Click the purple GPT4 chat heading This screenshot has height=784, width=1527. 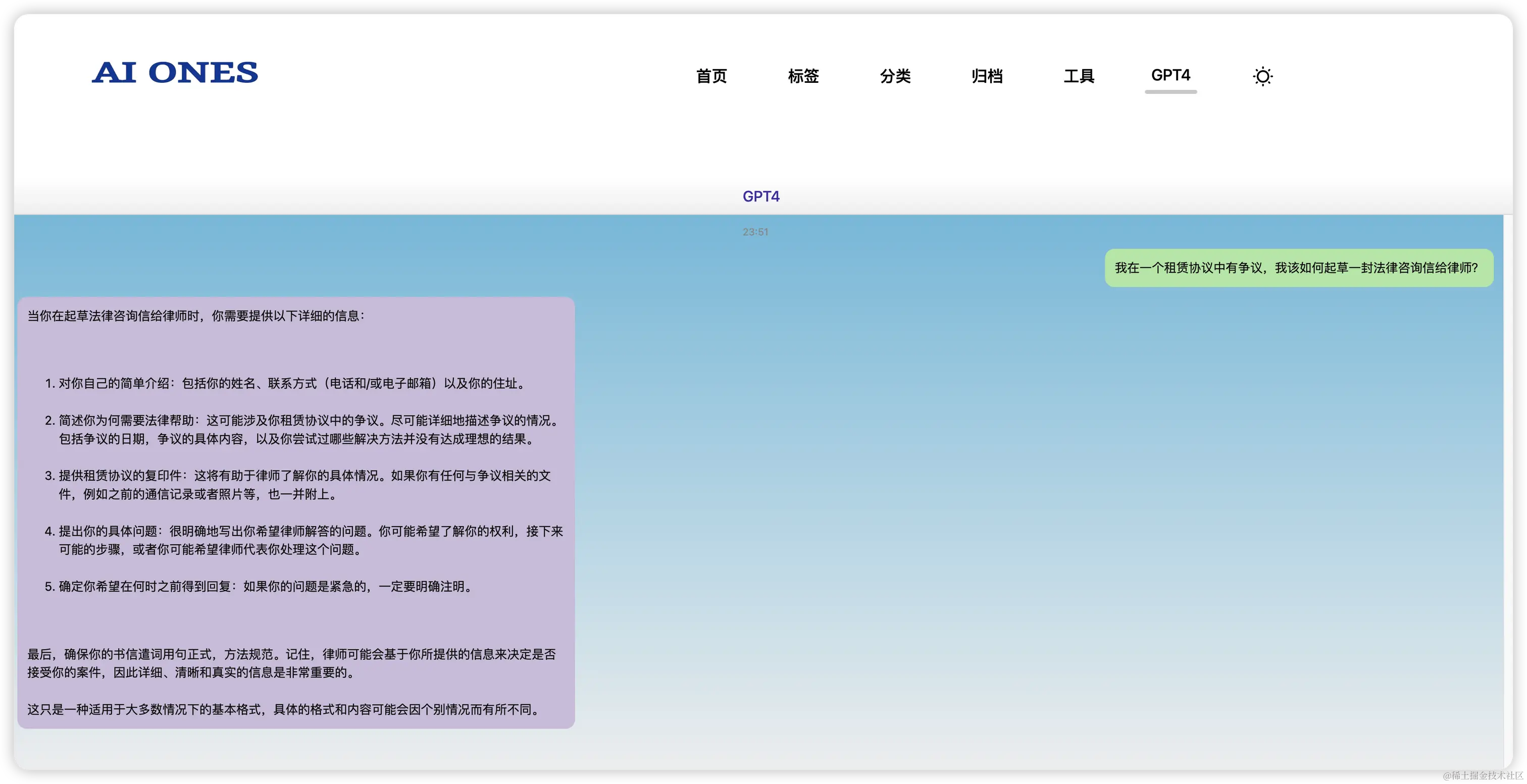click(761, 196)
